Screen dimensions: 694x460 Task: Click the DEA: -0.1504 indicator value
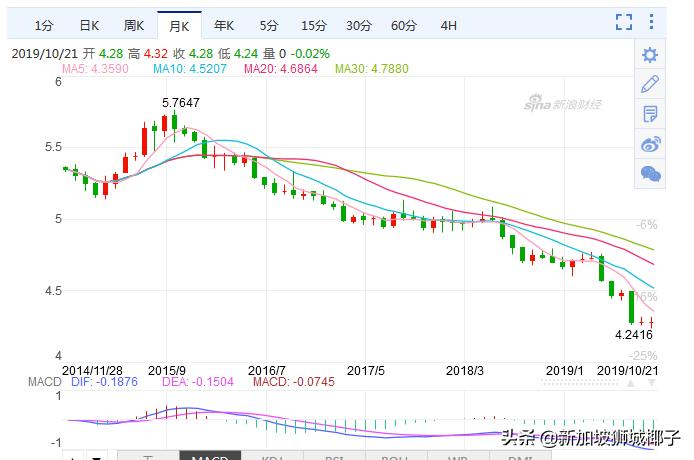pos(197,382)
